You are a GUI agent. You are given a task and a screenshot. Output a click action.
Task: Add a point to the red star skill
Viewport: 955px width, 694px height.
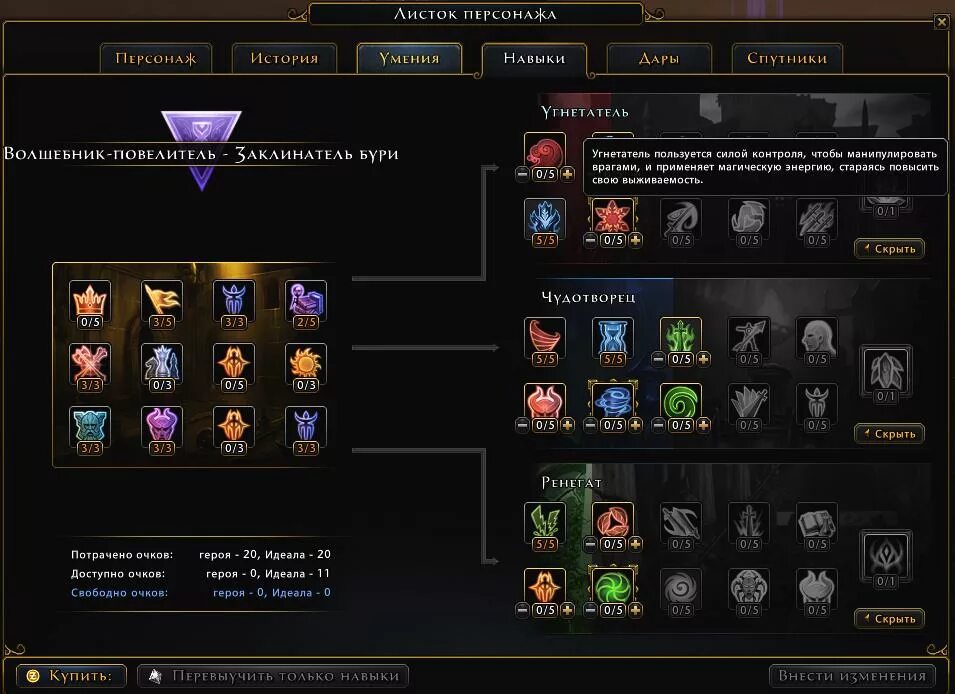pos(635,240)
